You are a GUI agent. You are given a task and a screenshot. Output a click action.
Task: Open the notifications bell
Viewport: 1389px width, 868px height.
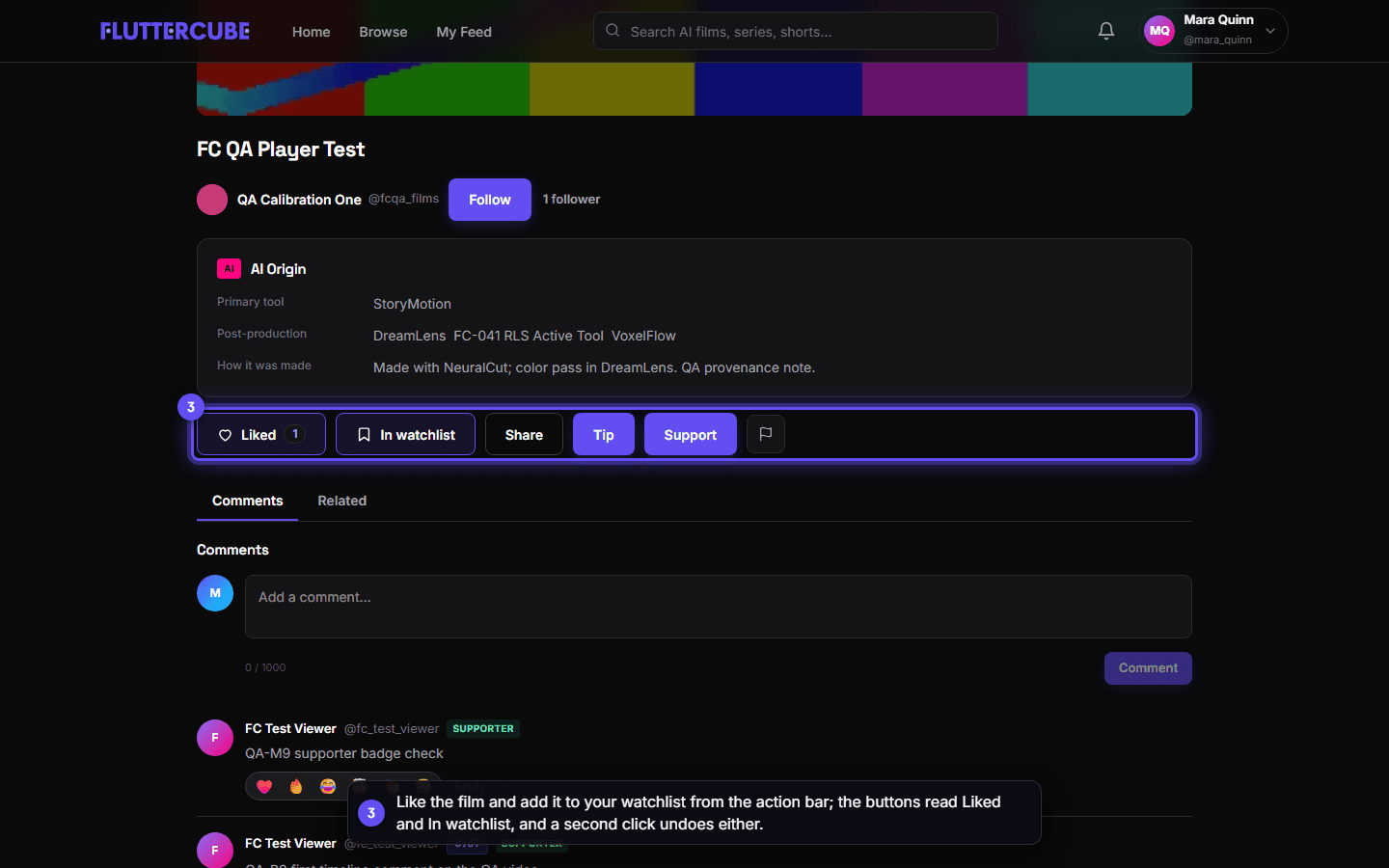click(1106, 31)
